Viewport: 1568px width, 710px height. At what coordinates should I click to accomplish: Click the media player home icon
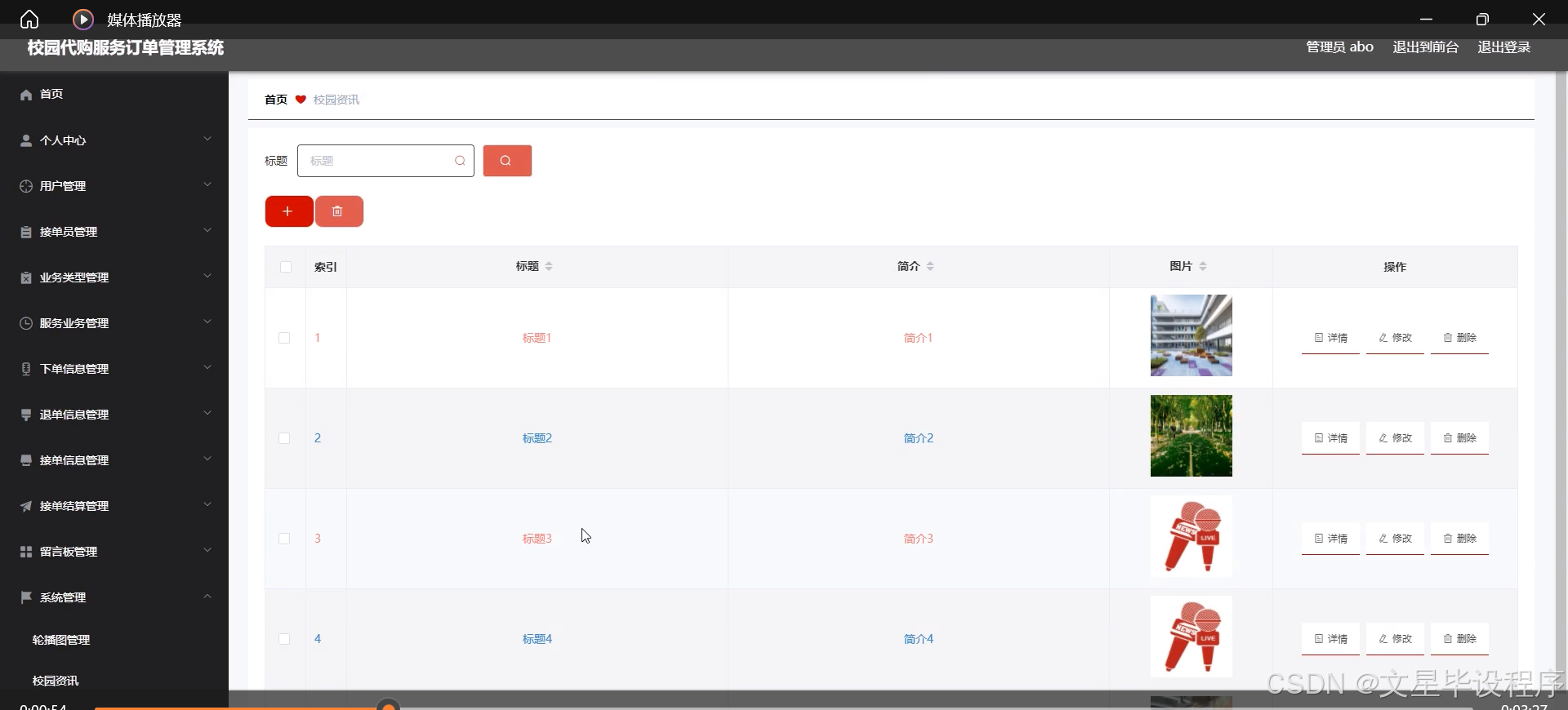29,19
